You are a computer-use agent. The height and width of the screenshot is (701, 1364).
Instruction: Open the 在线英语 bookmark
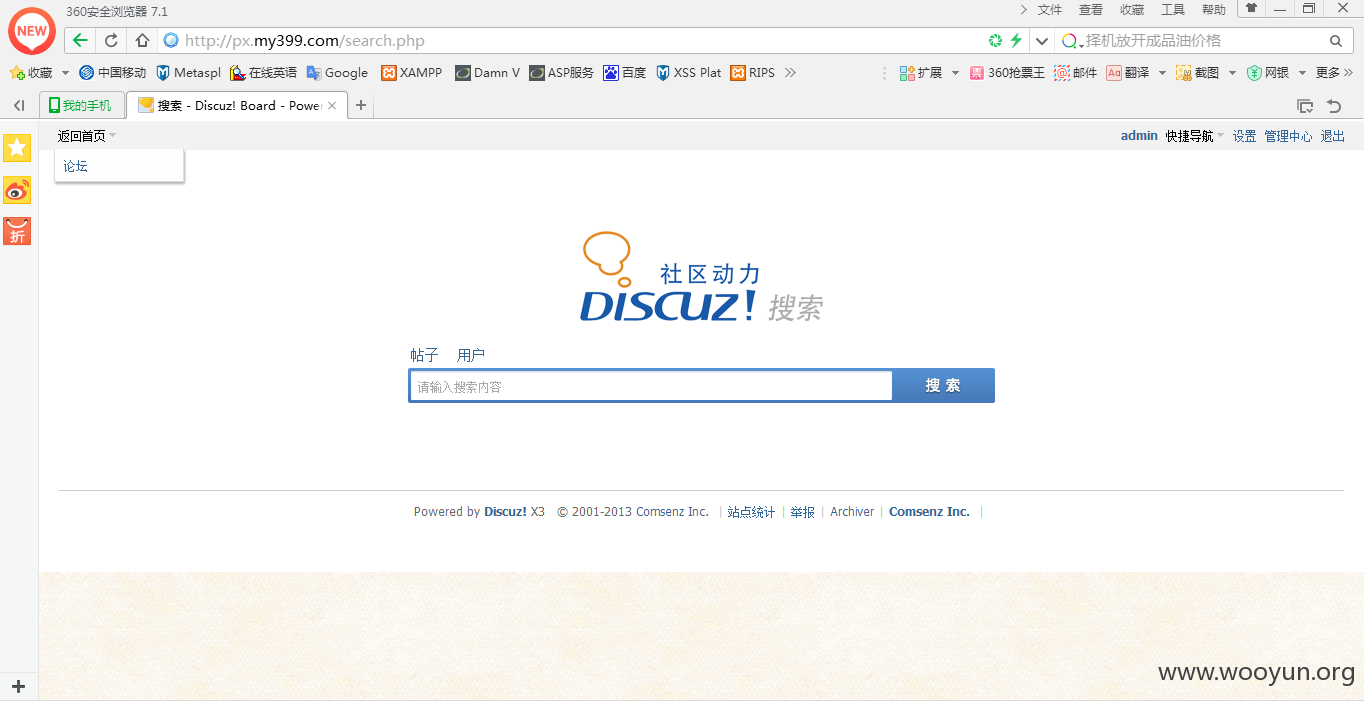pyautogui.click(x=263, y=73)
